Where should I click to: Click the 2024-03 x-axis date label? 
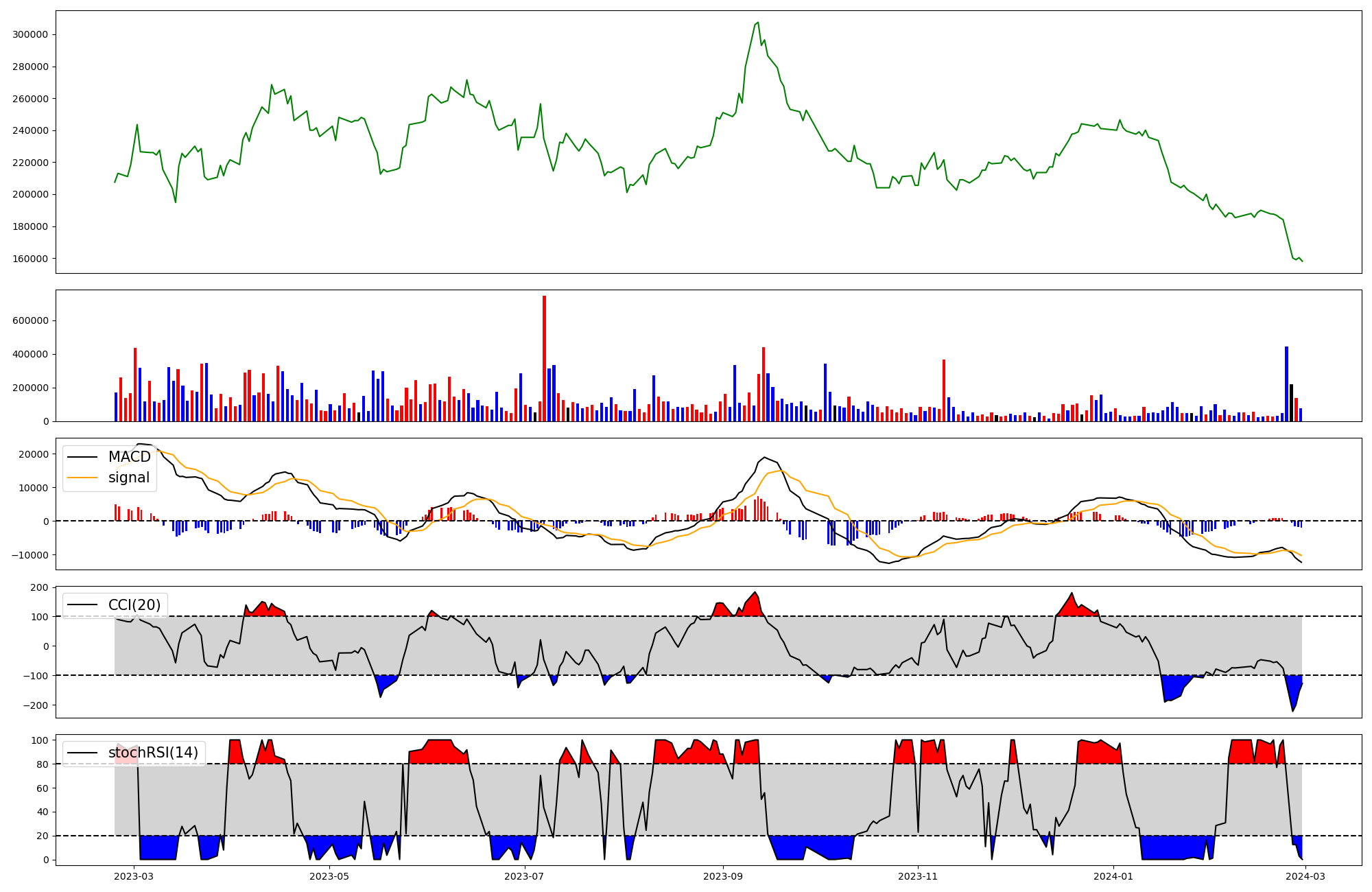(1305, 876)
